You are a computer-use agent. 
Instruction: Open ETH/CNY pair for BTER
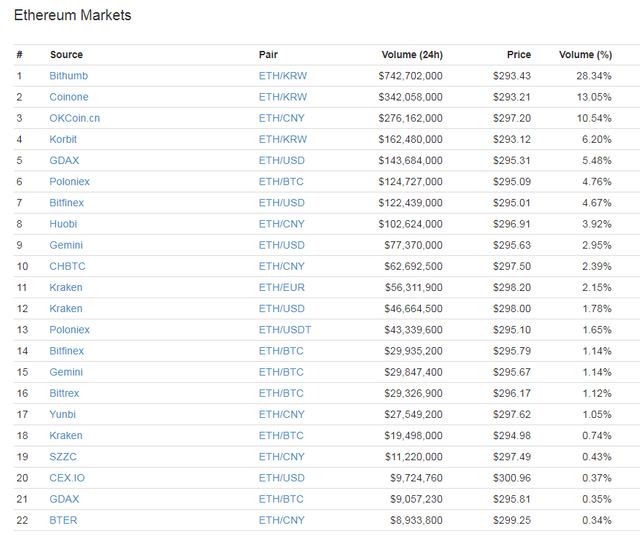[282, 521]
